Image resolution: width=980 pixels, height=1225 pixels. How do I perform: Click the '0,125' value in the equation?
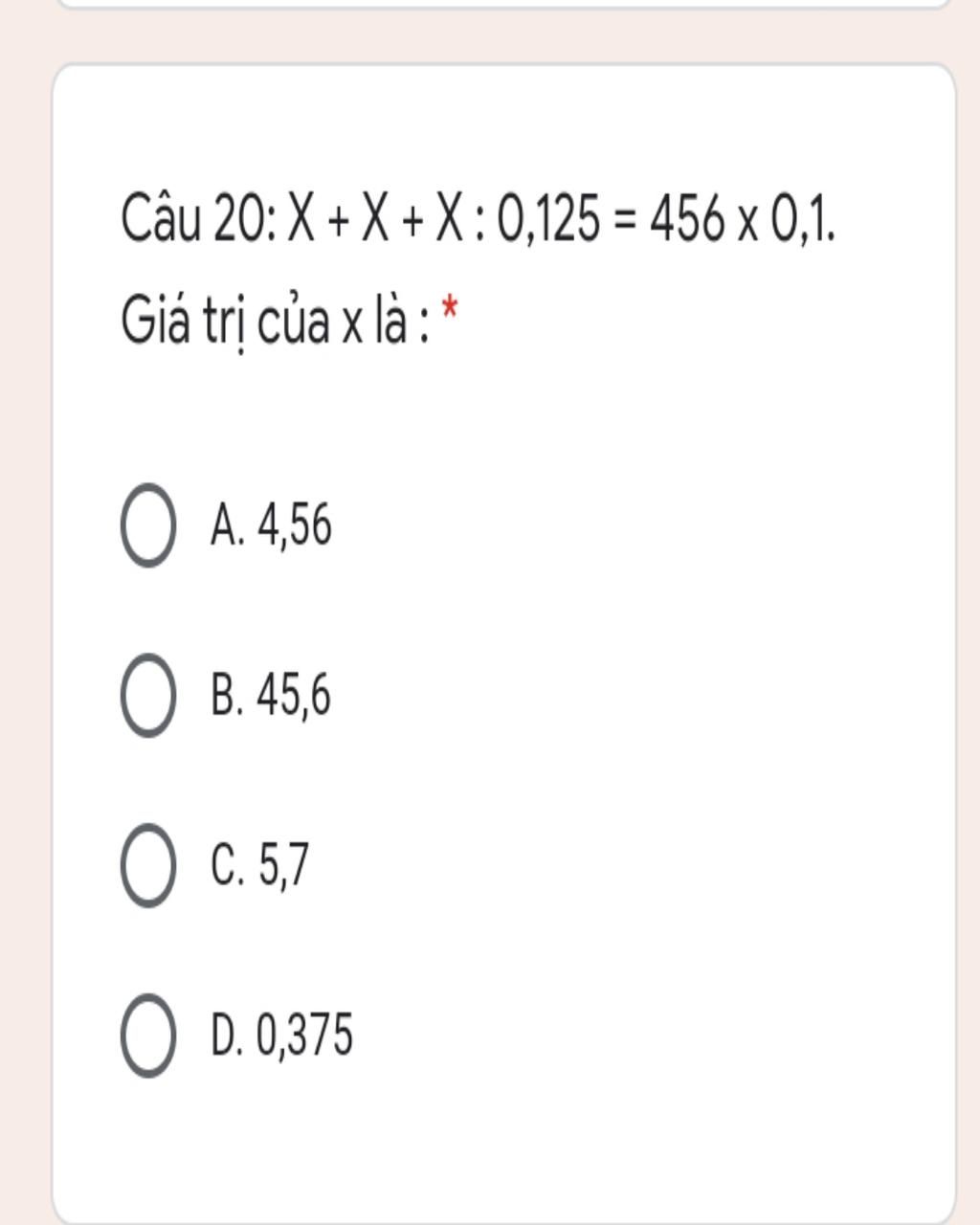[549, 220]
